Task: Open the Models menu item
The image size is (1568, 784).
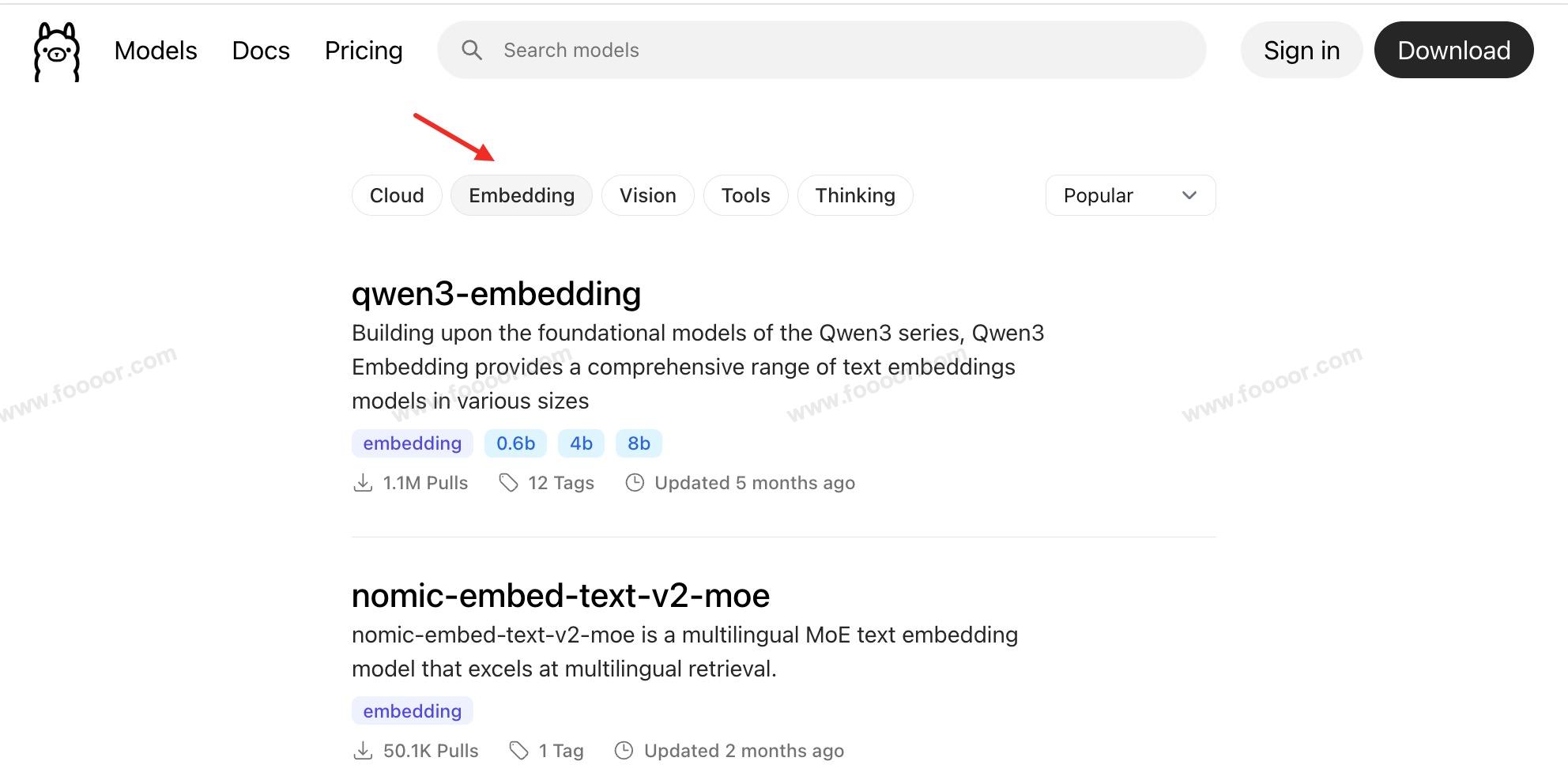Action: (x=156, y=51)
